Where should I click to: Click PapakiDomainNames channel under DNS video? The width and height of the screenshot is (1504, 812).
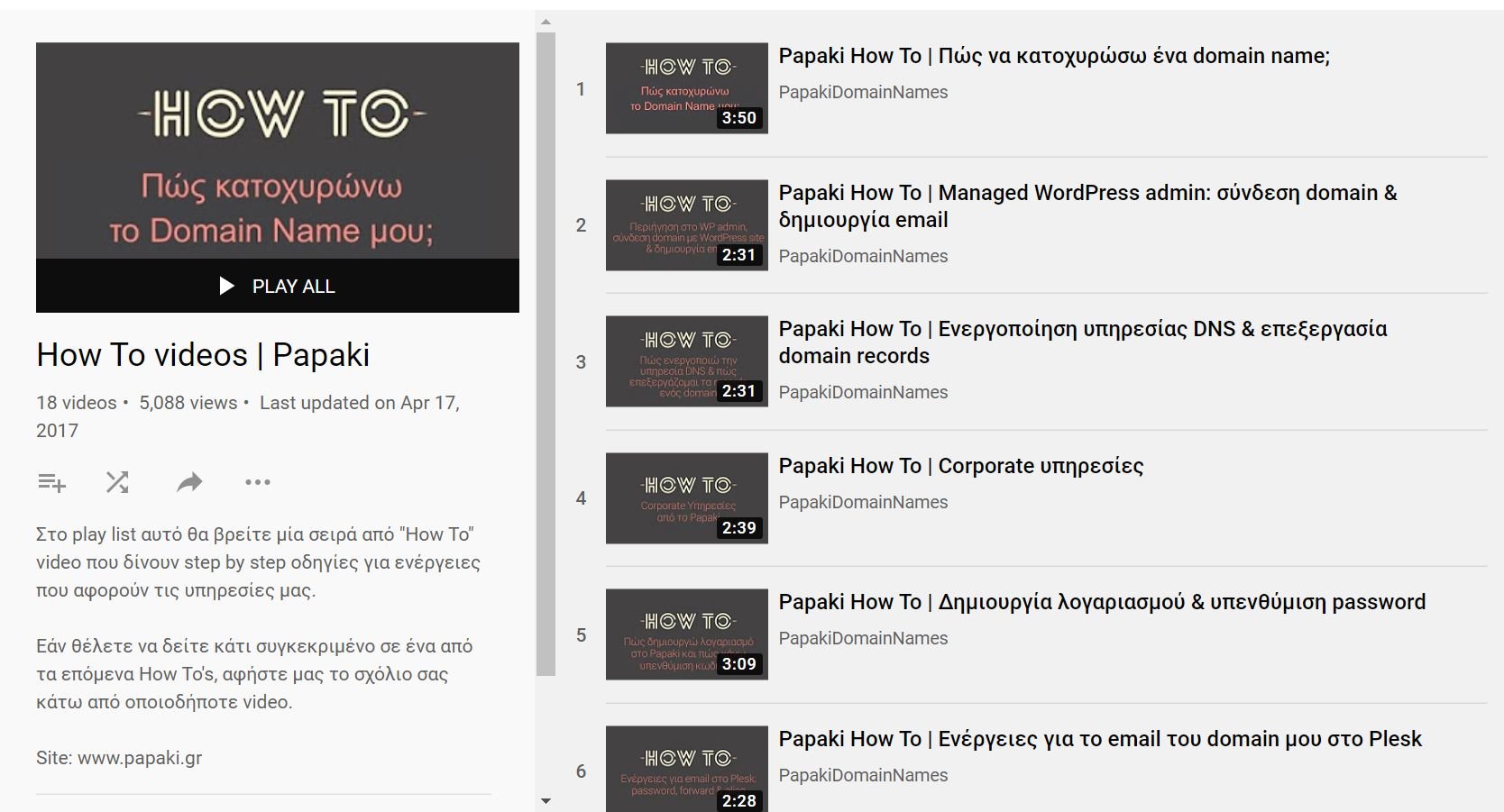[x=863, y=392]
